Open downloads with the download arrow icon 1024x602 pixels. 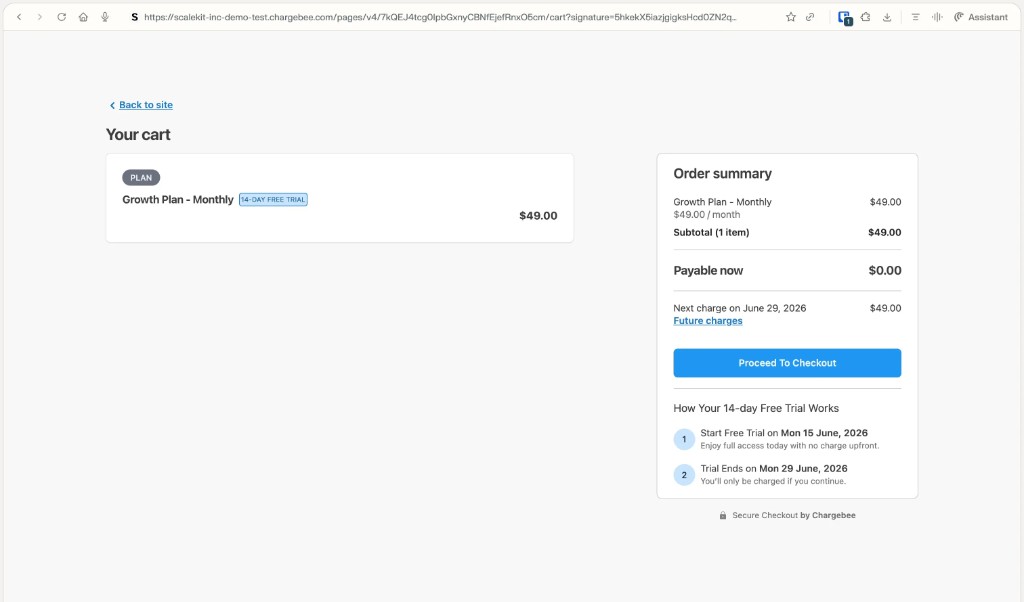point(887,17)
